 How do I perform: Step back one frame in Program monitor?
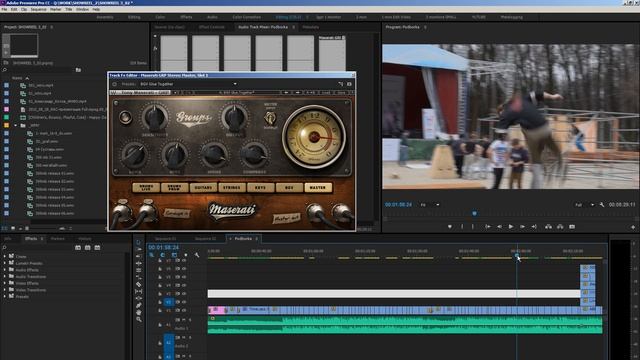[x=499, y=227]
